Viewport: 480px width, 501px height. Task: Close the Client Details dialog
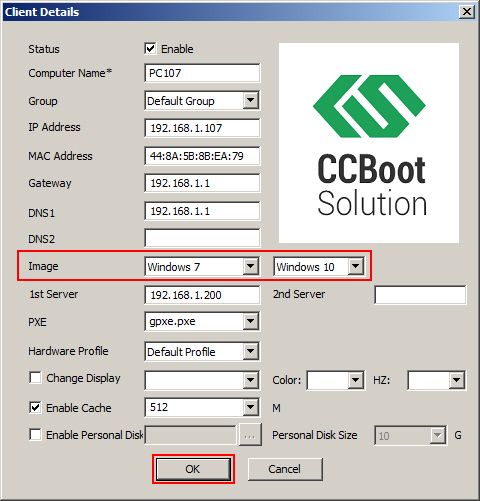467,12
